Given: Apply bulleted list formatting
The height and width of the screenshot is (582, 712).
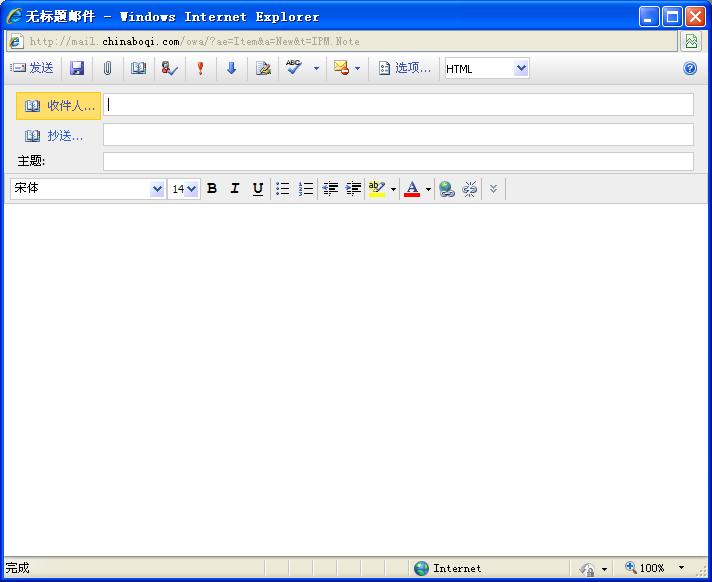Looking at the screenshot, I should click(x=283, y=188).
